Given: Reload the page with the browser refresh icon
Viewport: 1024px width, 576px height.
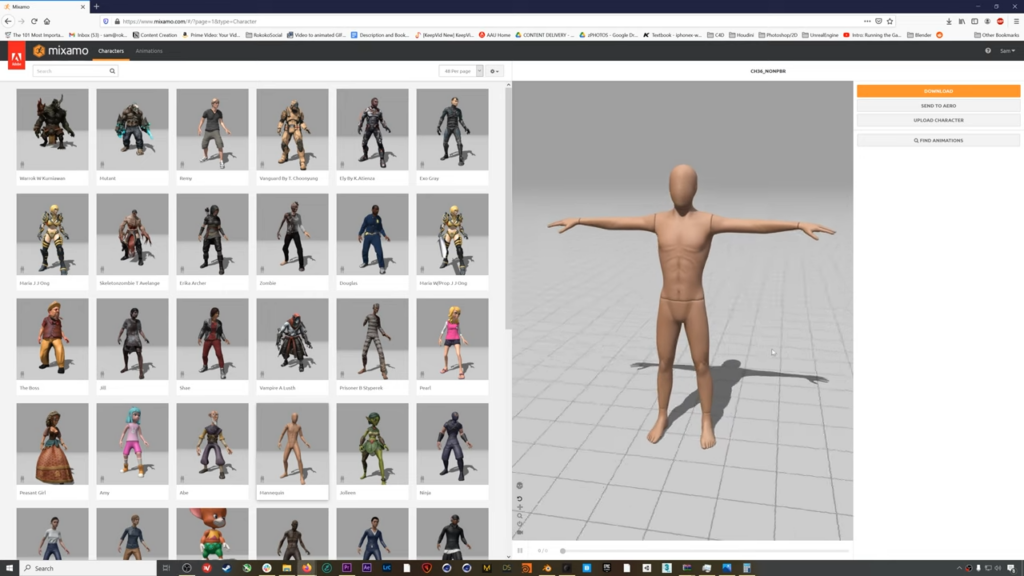Looking at the screenshot, I should 35,21.
